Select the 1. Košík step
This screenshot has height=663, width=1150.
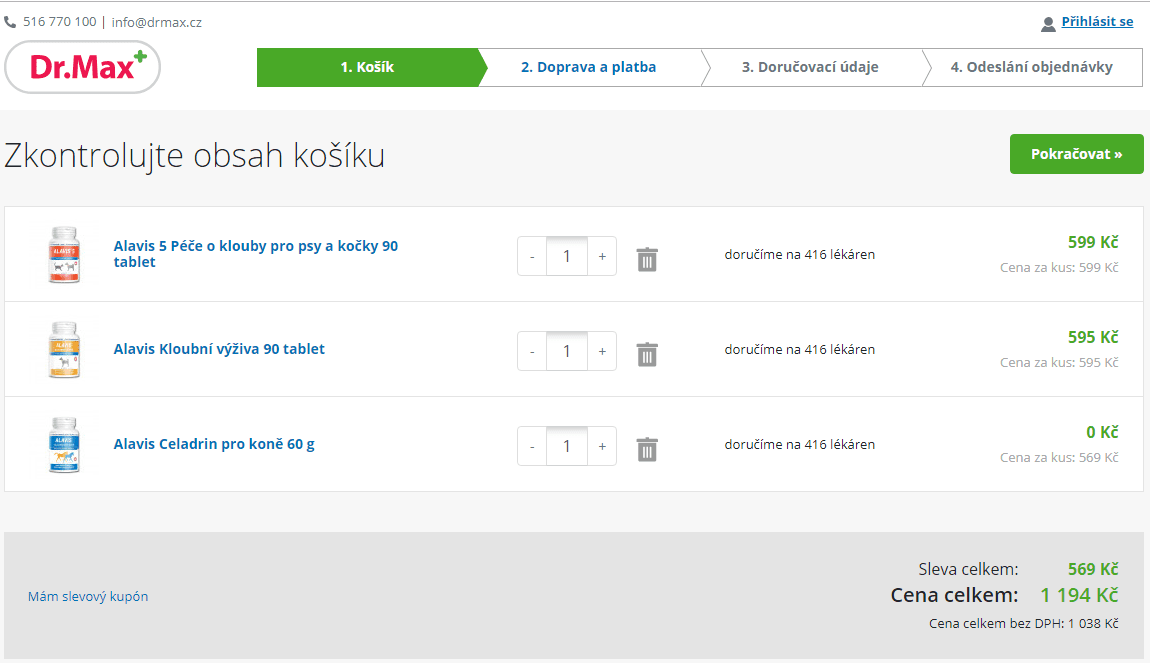point(367,67)
